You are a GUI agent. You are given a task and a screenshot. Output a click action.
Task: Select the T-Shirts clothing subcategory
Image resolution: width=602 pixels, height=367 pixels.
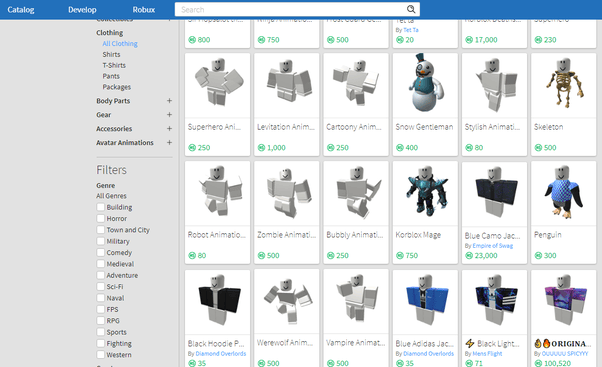(114, 65)
